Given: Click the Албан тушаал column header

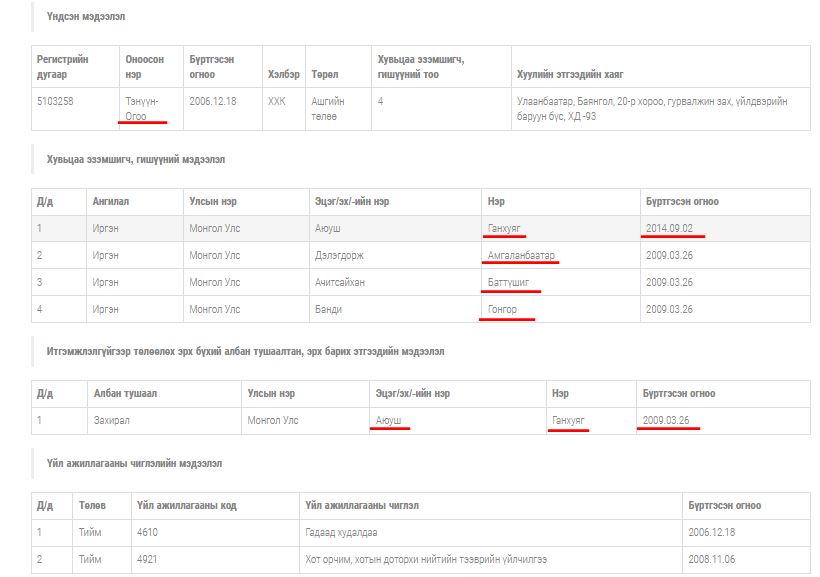Looking at the screenshot, I should 125,393.
